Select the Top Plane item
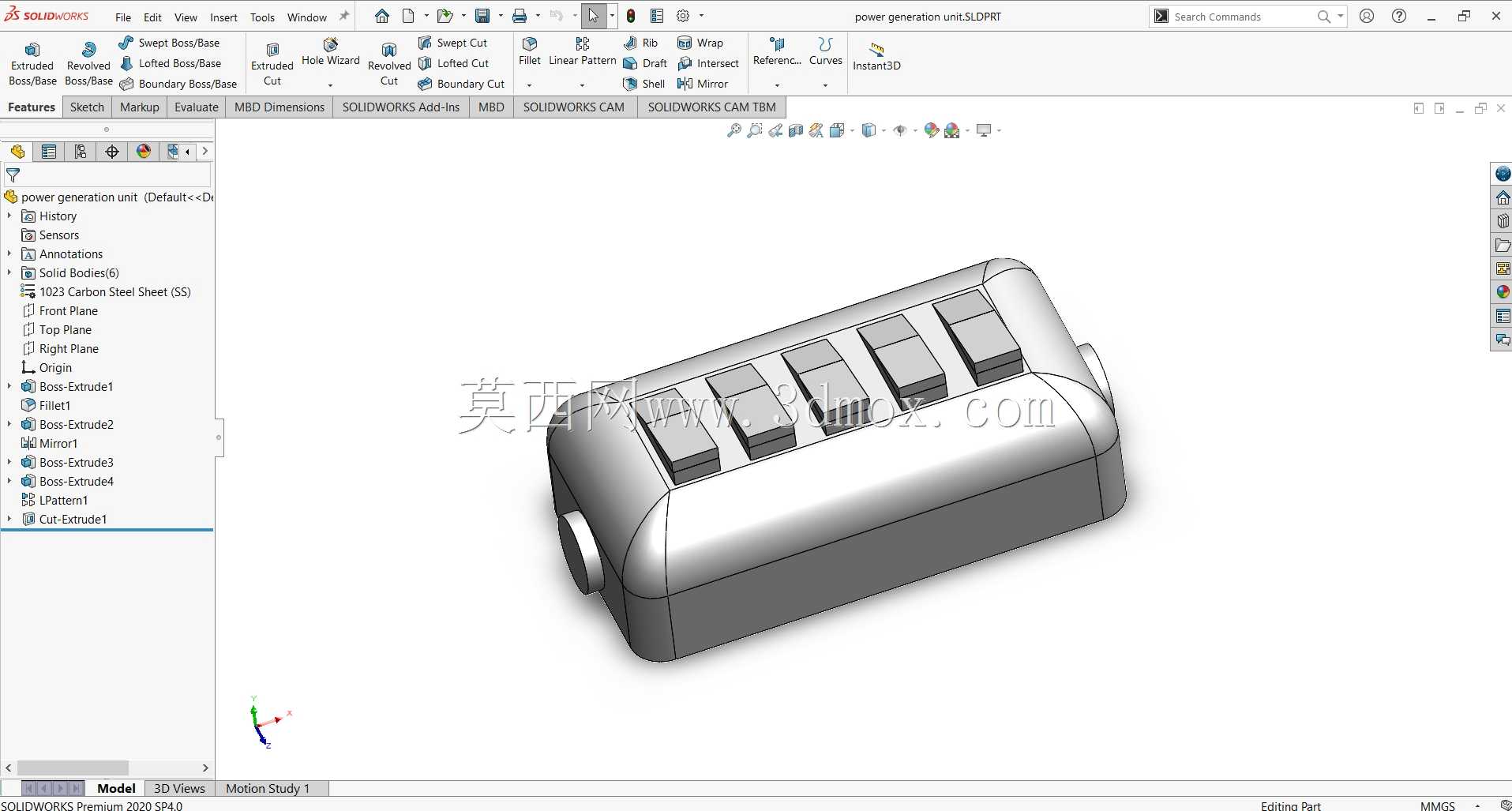The width and height of the screenshot is (1512, 811). [57, 329]
